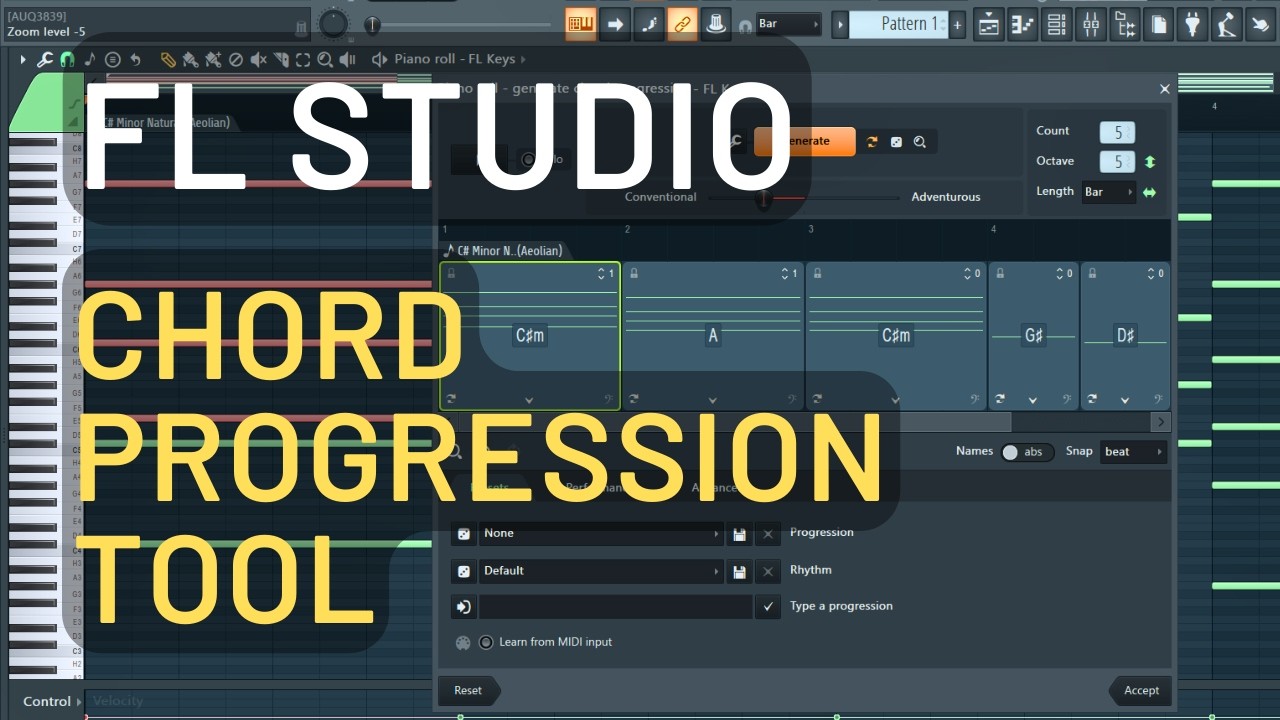Expand the D♯ chord options chevron
The image size is (1280, 720).
(1125, 400)
